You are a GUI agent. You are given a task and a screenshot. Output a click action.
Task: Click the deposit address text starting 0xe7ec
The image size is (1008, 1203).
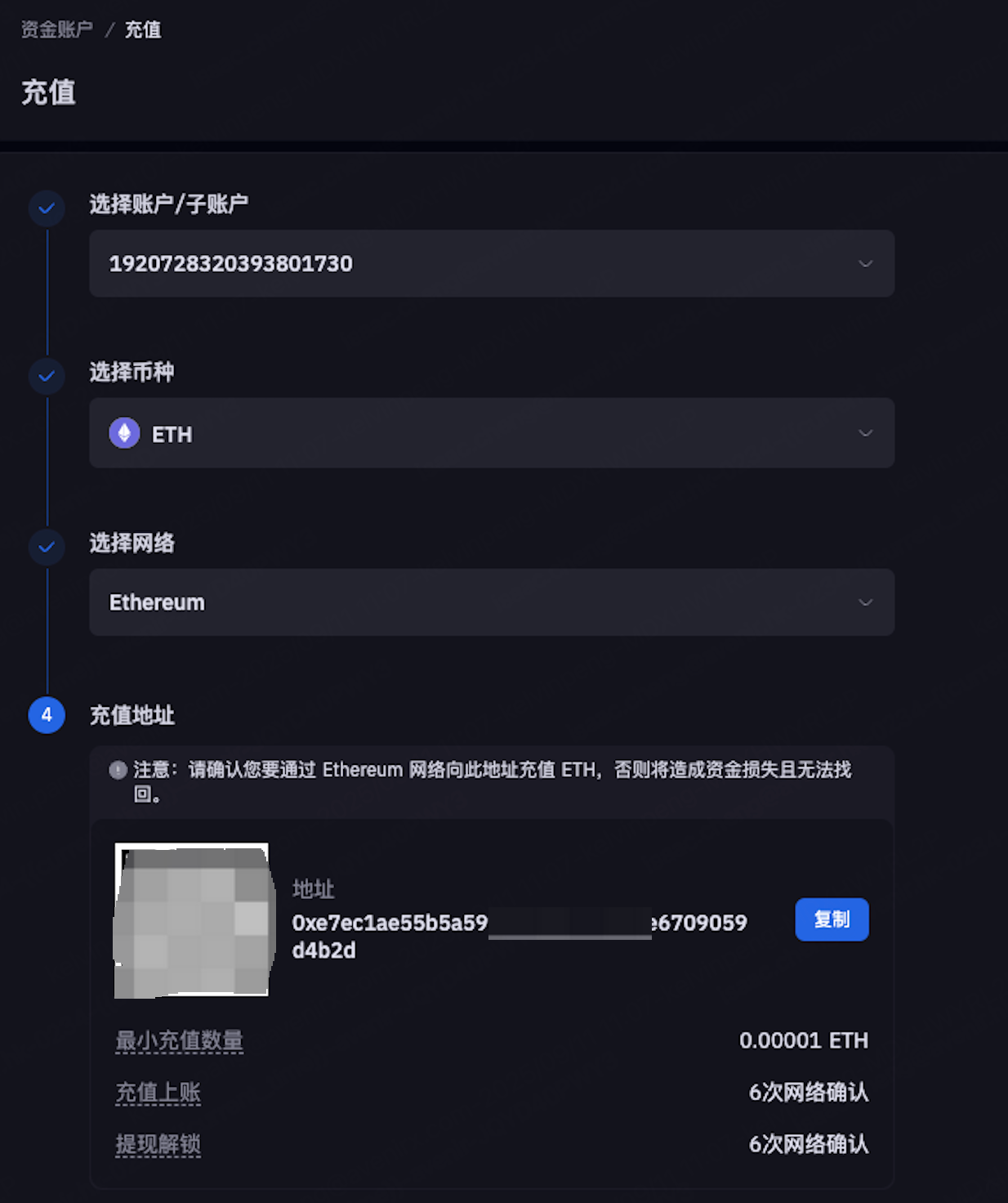click(520, 936)
